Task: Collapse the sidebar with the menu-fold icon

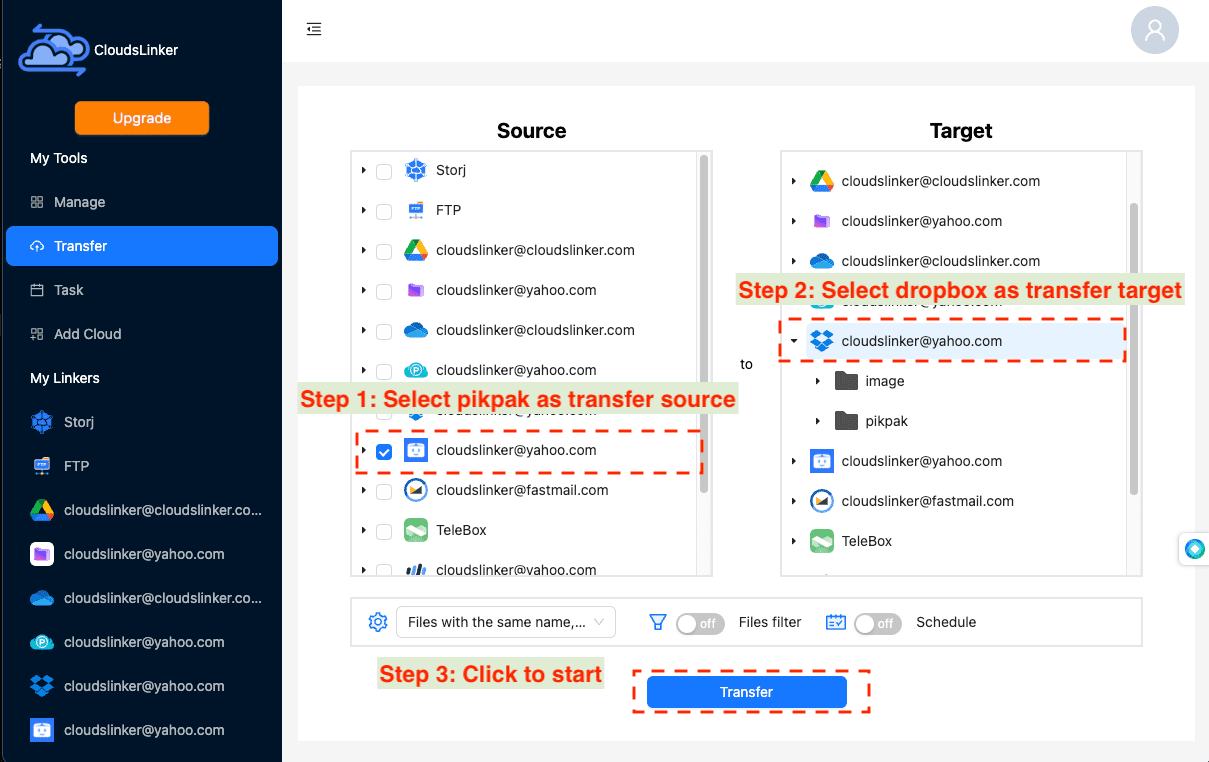Action: pyautogui.click(x=314, y=29)
